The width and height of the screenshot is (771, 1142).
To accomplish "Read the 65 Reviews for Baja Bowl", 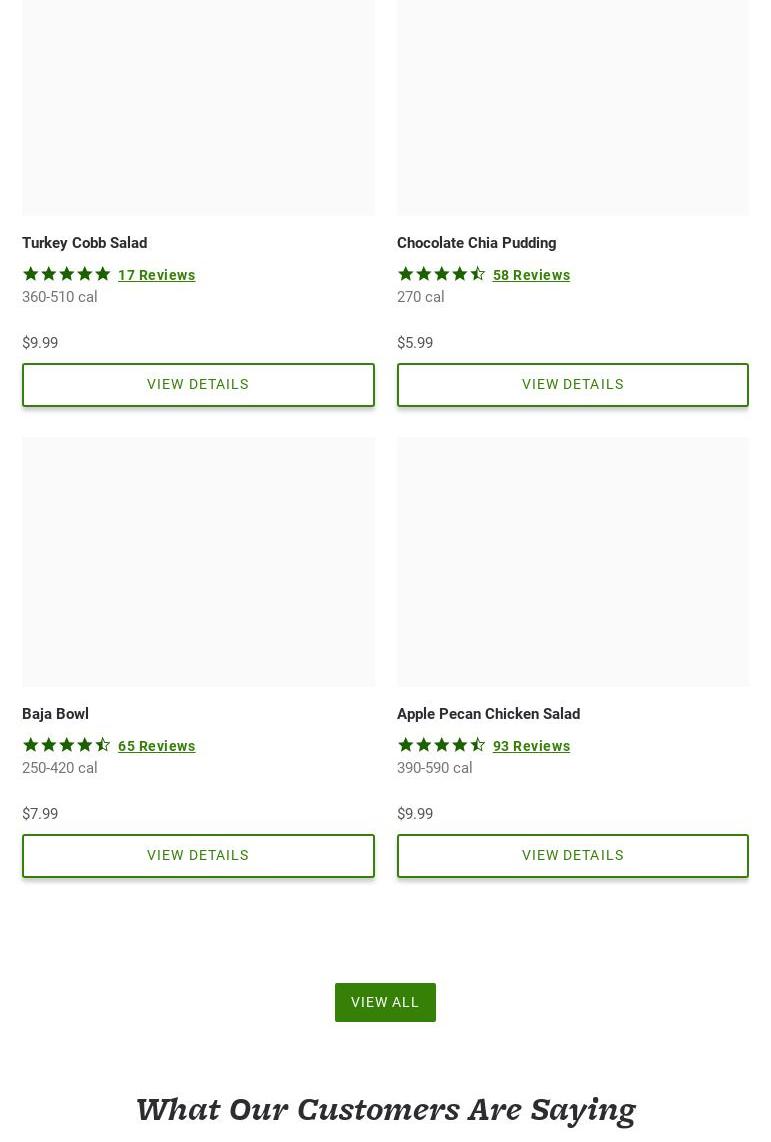I will tap(157, 746).
